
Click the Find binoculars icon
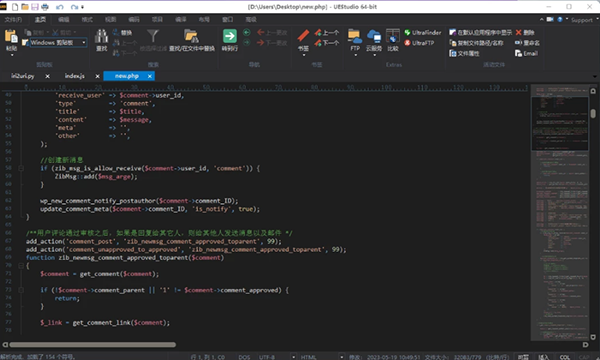click(x=101, y=36)
